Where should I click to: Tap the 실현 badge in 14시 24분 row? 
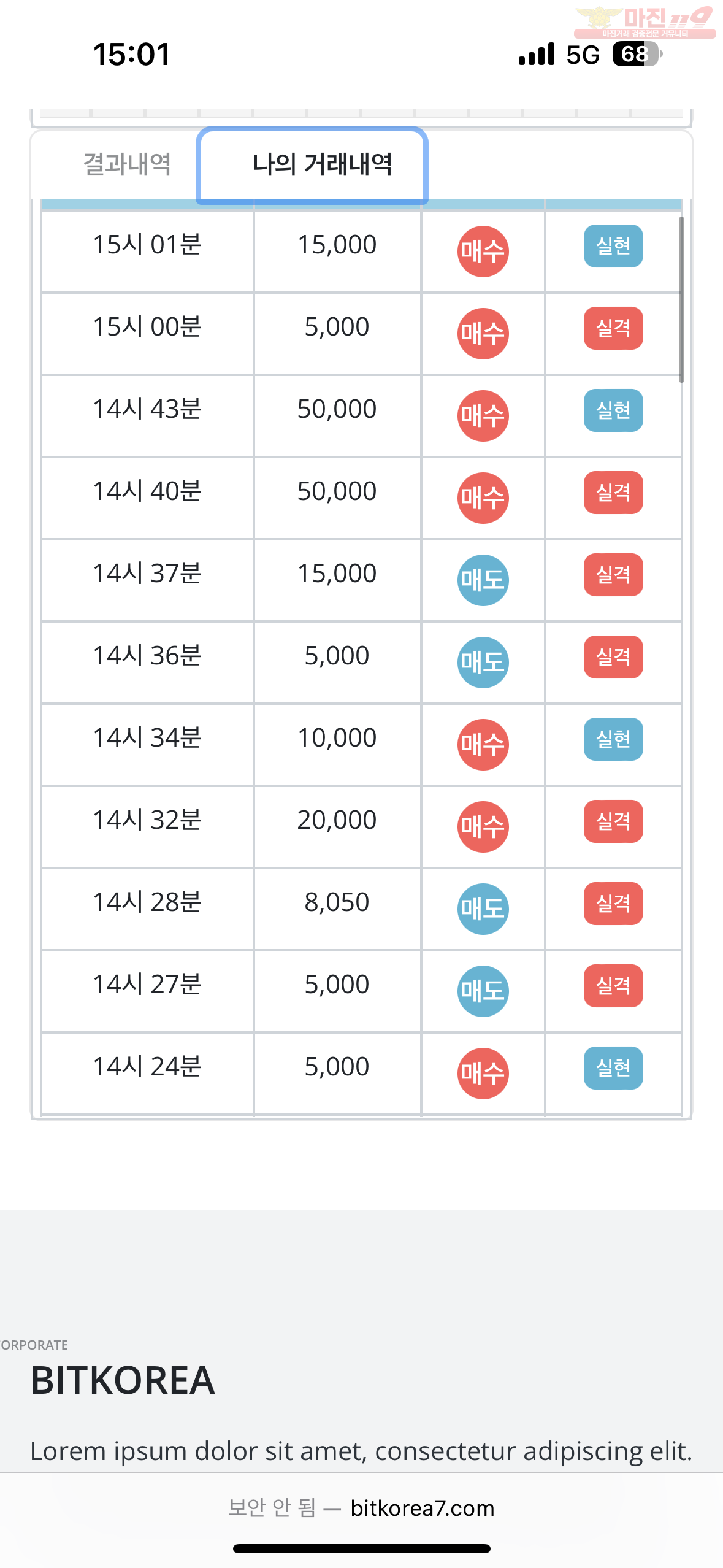click(613, 1068)
